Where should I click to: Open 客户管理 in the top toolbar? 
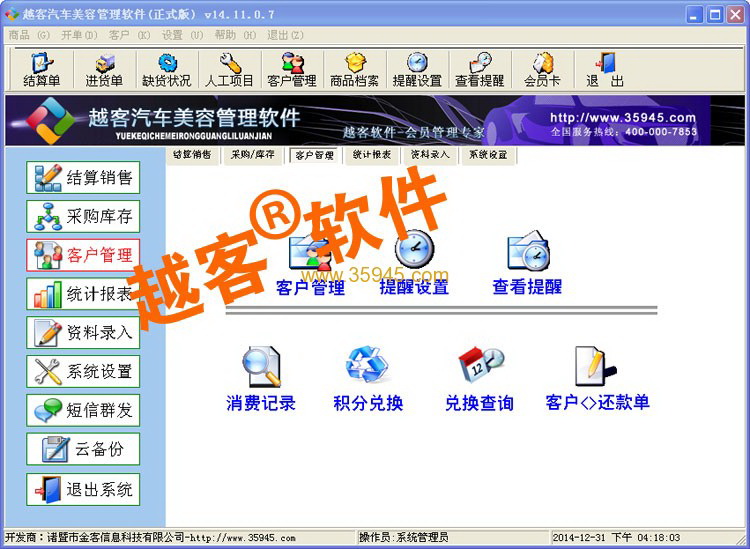click(292, 70)
